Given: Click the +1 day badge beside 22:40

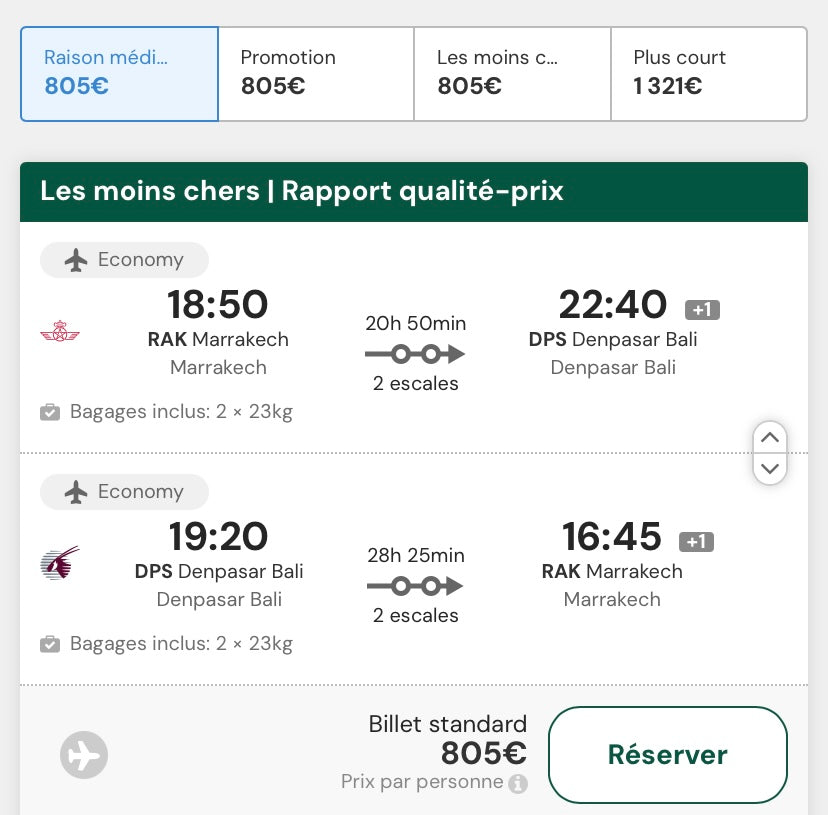Looking at the screenshot, I should coord(702,310).
